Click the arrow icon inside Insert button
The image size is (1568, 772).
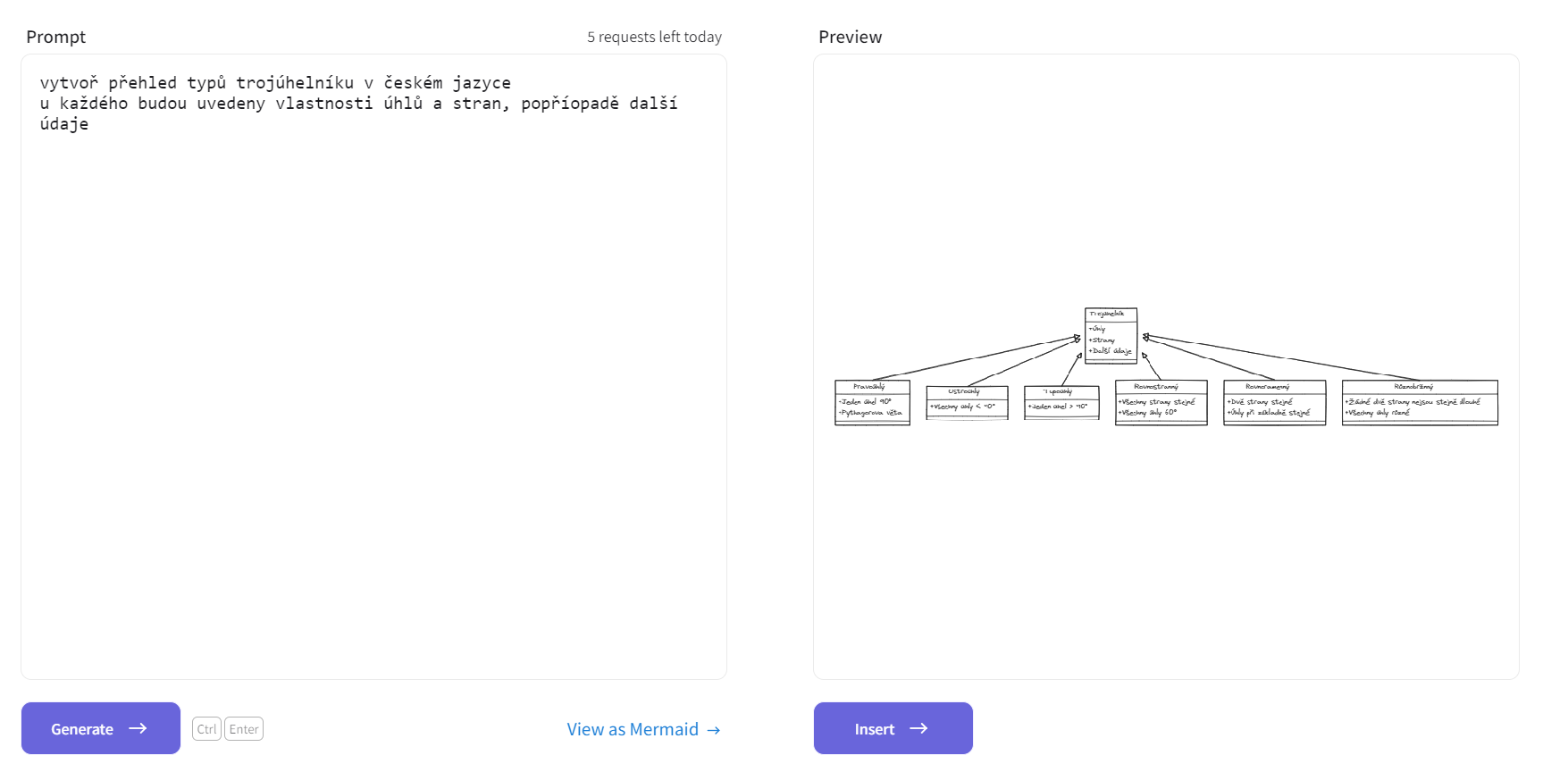(x=918, y=728)
